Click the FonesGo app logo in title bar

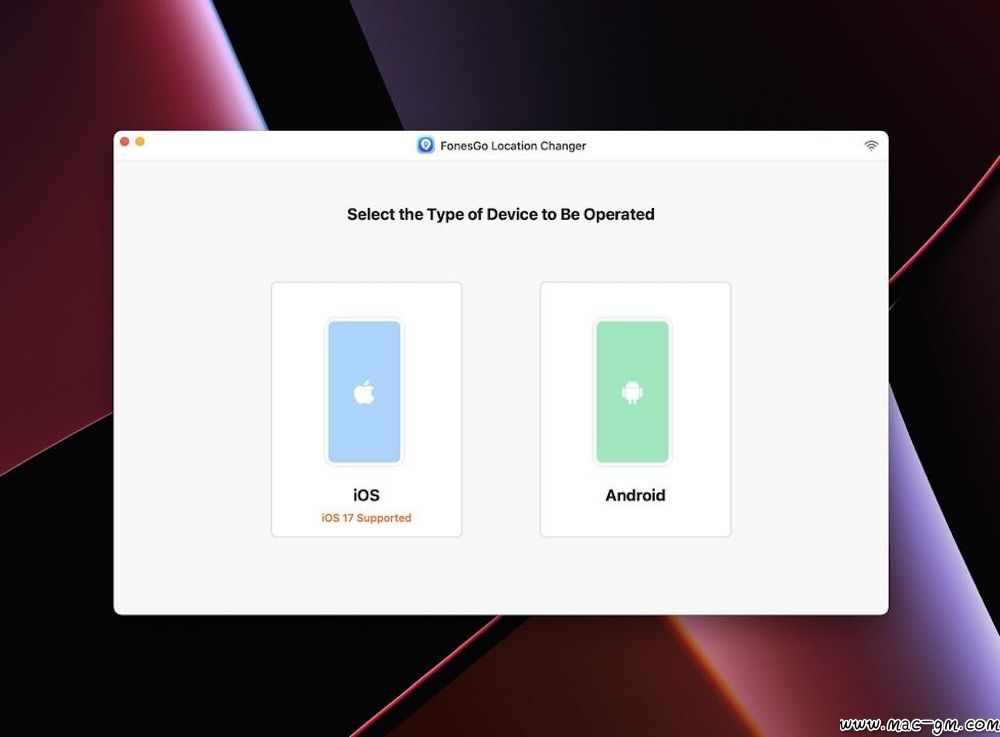[425, 145]
